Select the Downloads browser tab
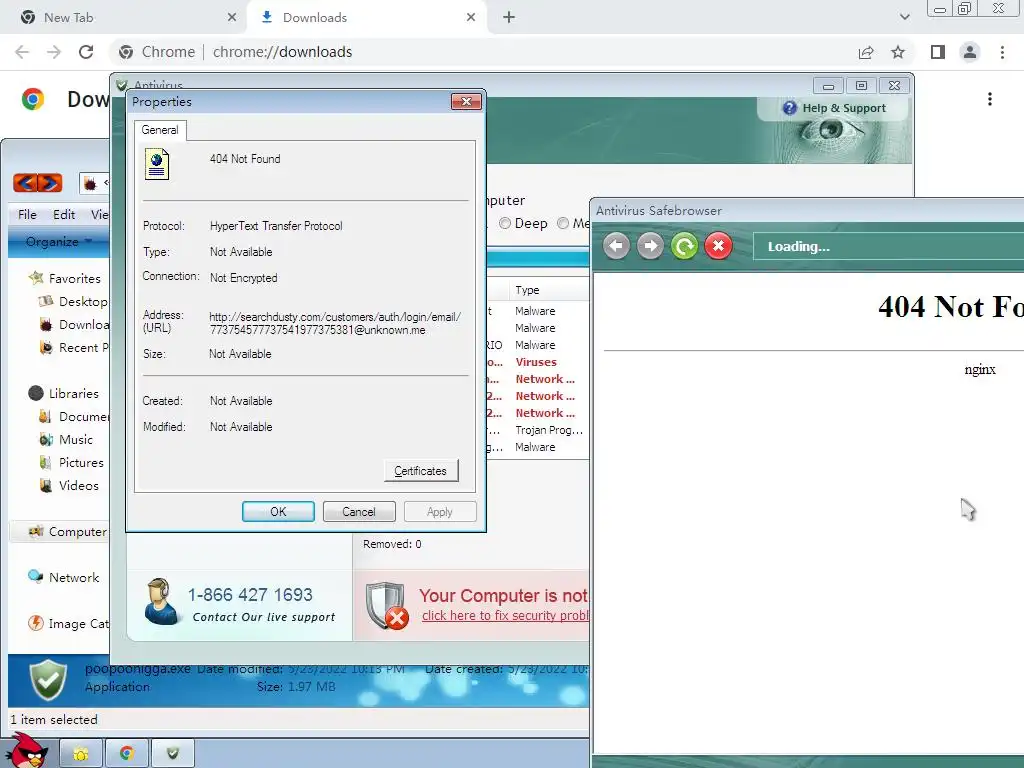Viewport: 1024px width, 768px height. (x=367, y=18)
